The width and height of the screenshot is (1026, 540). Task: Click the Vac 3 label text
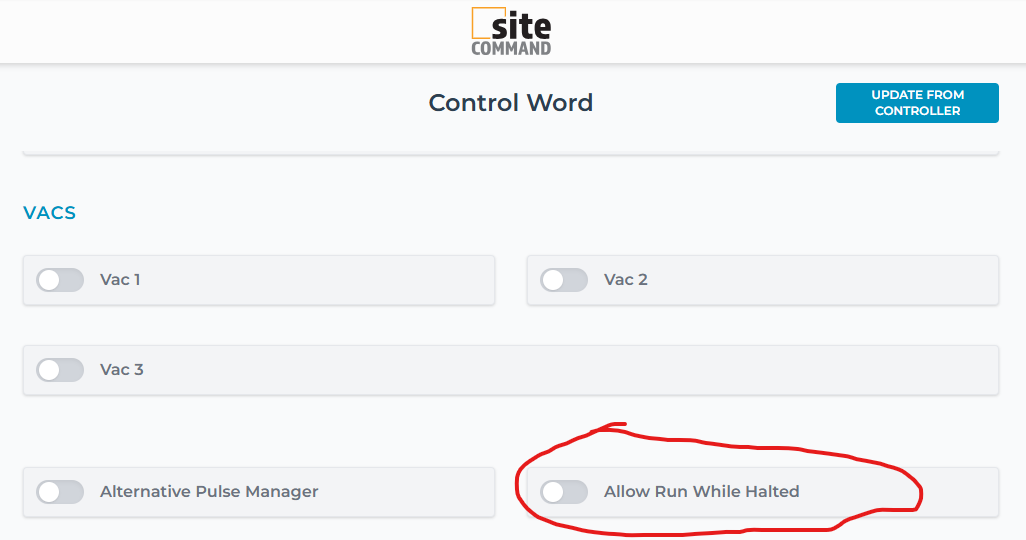tap(121, 370)
